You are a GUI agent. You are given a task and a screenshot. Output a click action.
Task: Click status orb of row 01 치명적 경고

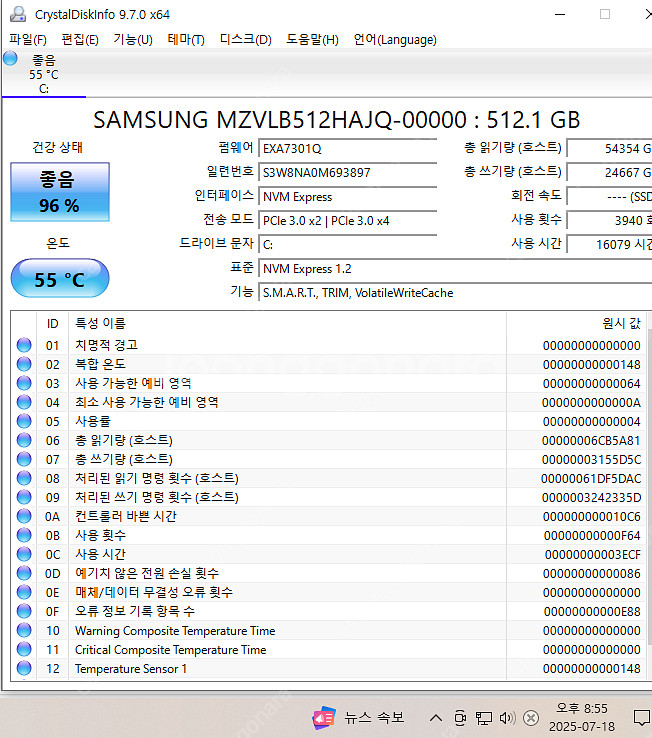tap(24, 345)
